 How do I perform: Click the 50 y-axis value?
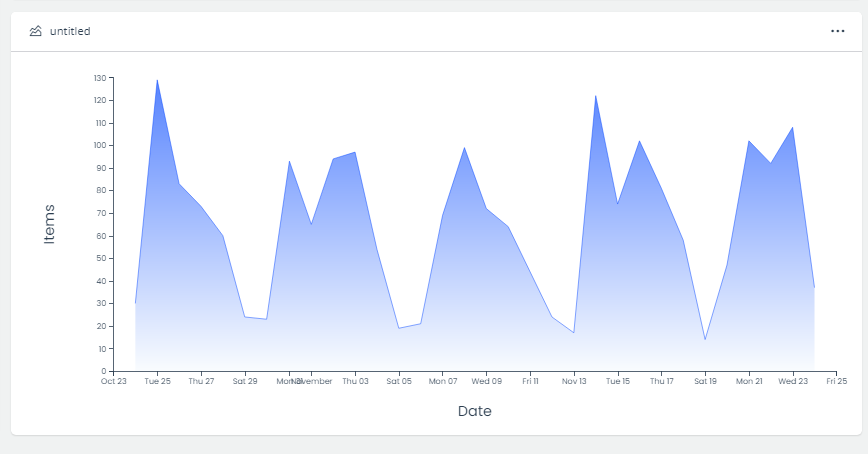point(101,259)
